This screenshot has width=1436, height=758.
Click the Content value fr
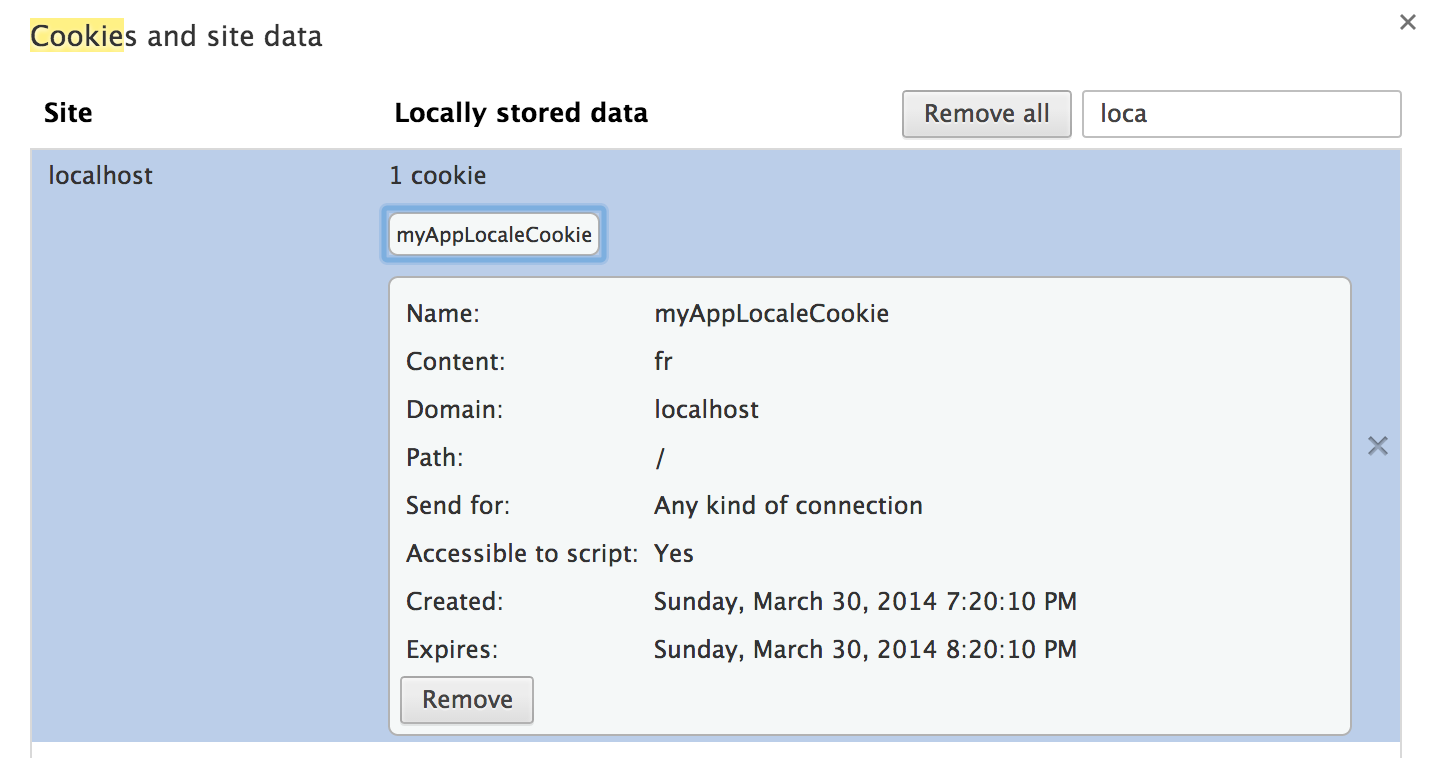click(x=663, y=361)
